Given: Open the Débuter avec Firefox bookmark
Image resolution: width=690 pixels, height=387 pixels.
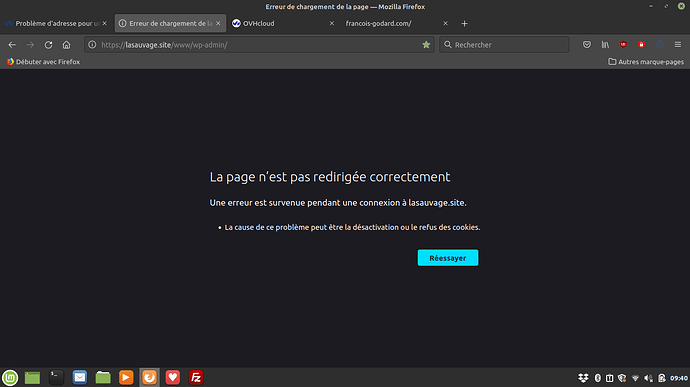Looking at the screenshot, I should point(43,62).
